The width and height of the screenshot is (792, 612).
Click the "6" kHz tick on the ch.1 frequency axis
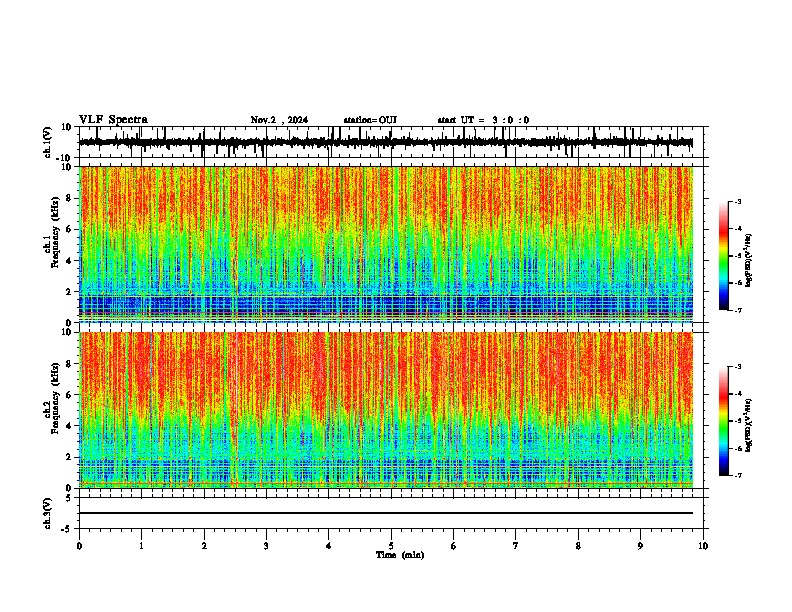click(70, 229)
